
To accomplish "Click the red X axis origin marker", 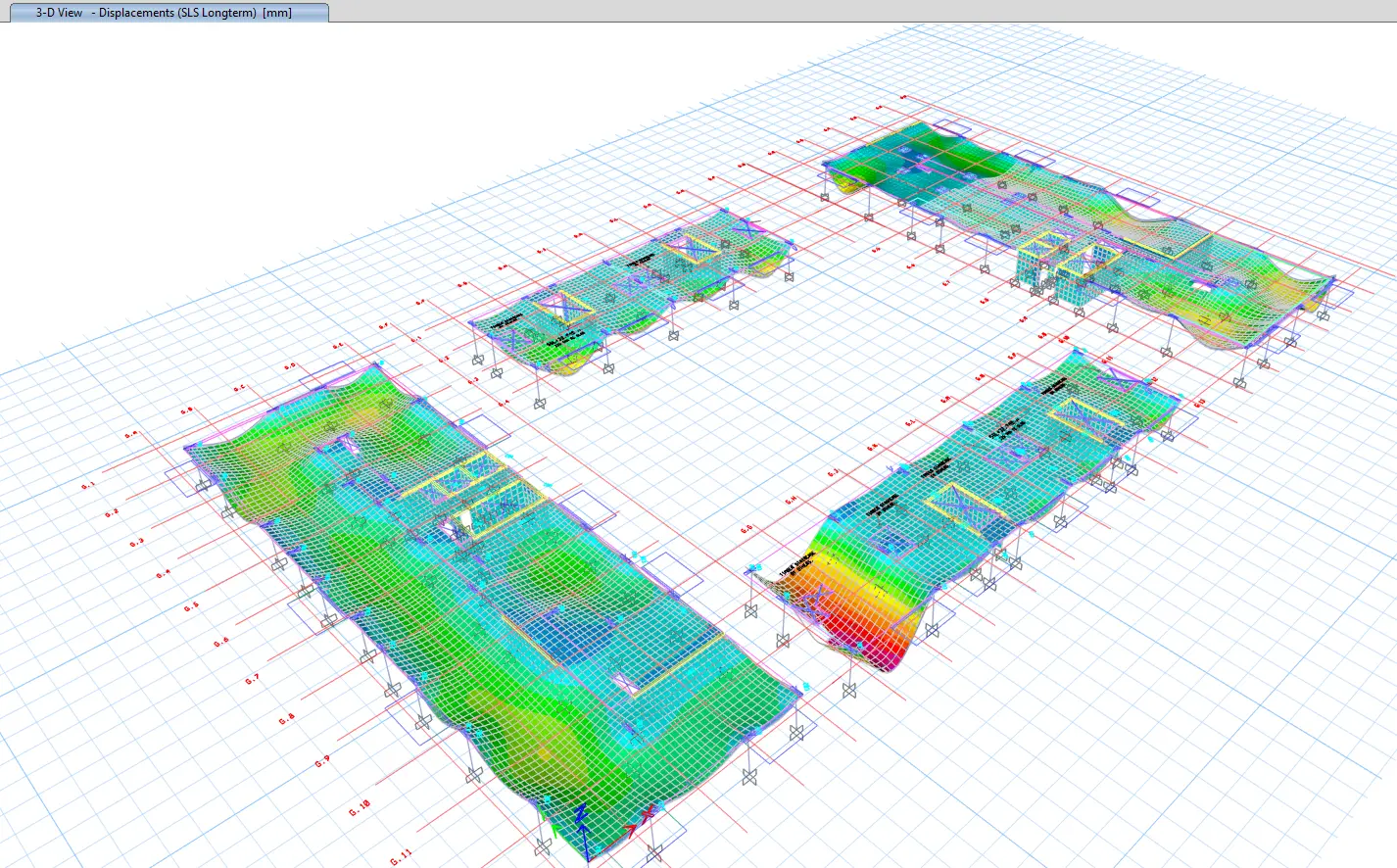I will [648, 814].
